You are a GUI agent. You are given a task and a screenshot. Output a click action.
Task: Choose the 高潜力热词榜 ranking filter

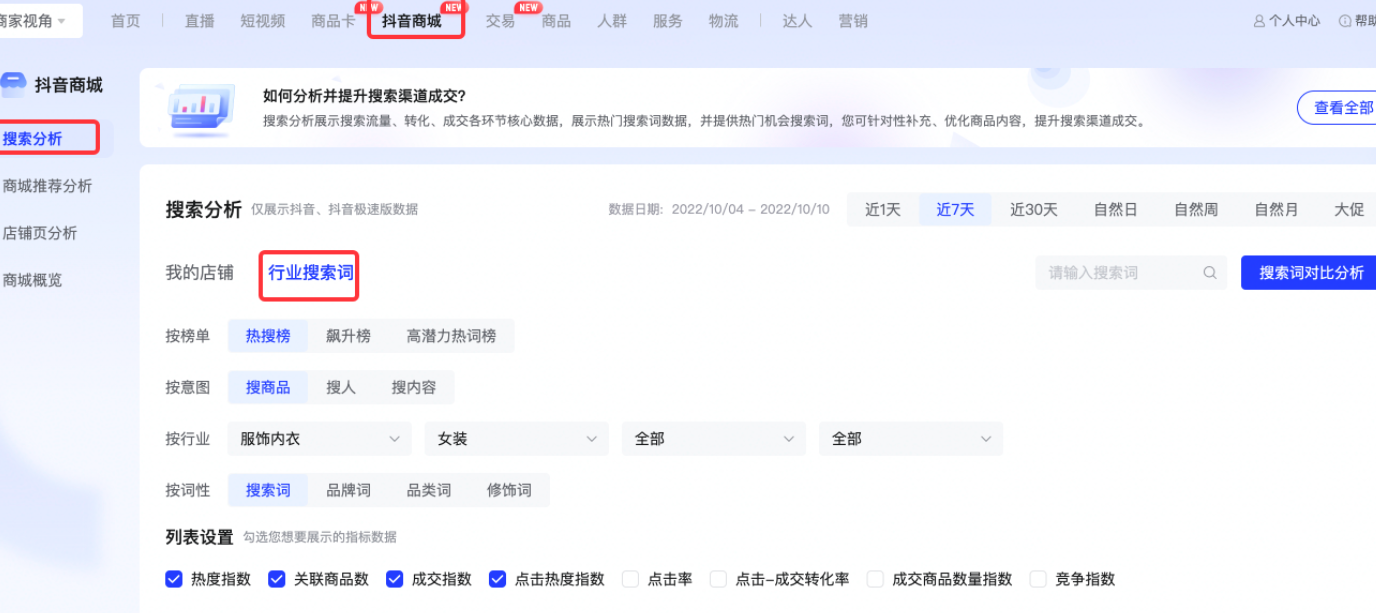[451, 336]
